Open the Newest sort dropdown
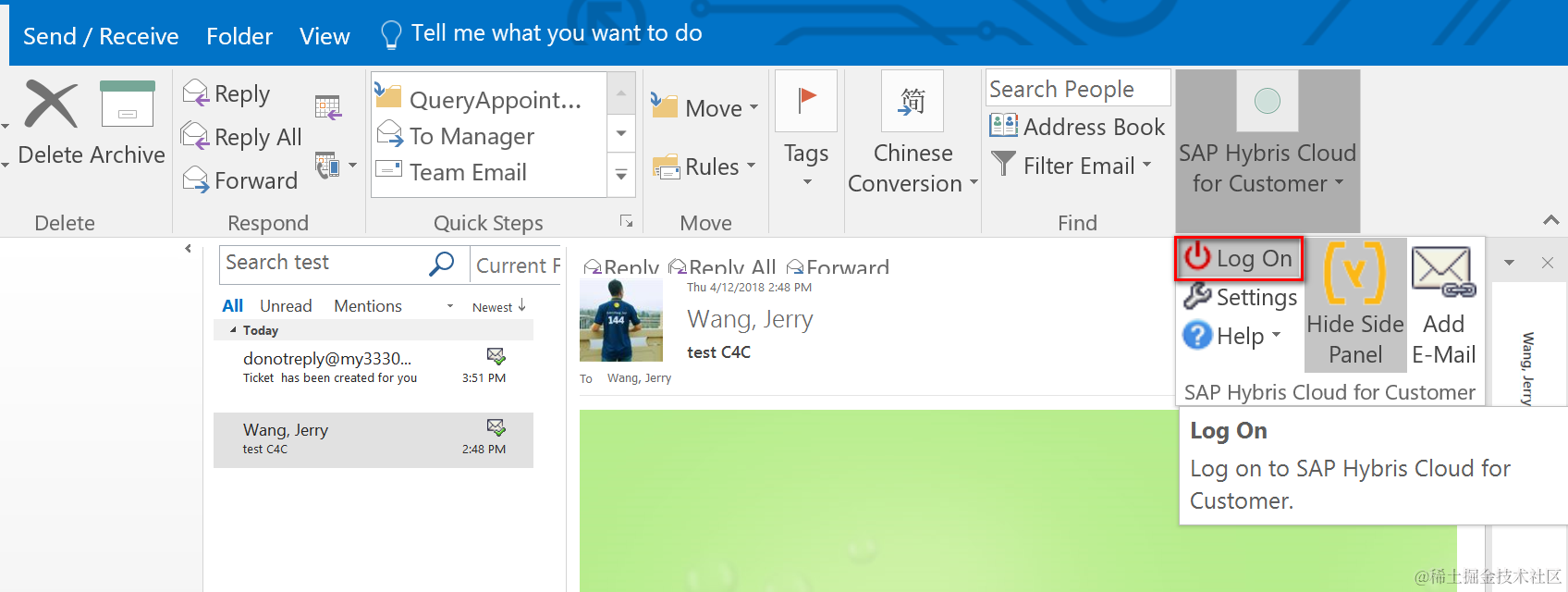 [x=498, y=306]
